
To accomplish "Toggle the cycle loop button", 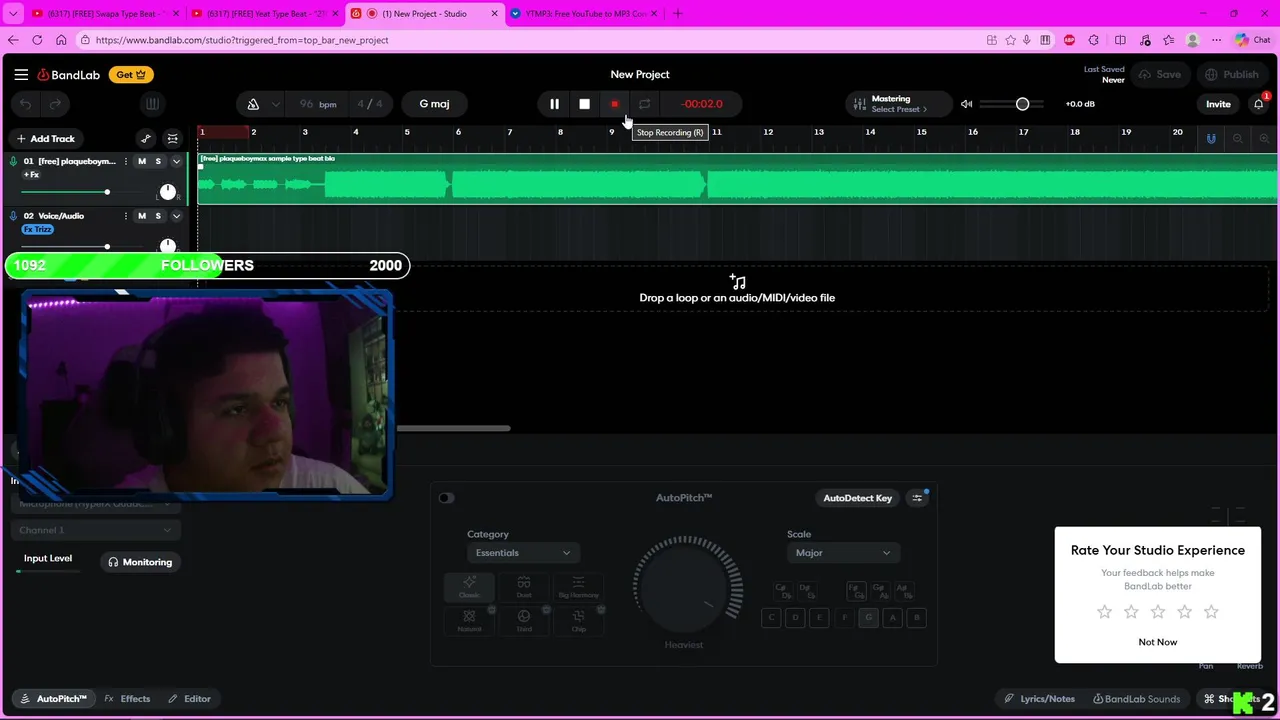I will click(644, 104).
